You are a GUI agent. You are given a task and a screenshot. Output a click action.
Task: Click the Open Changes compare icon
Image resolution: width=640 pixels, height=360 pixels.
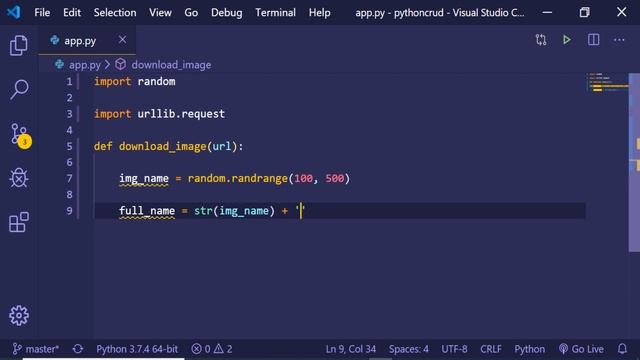[x=541, y=40]
